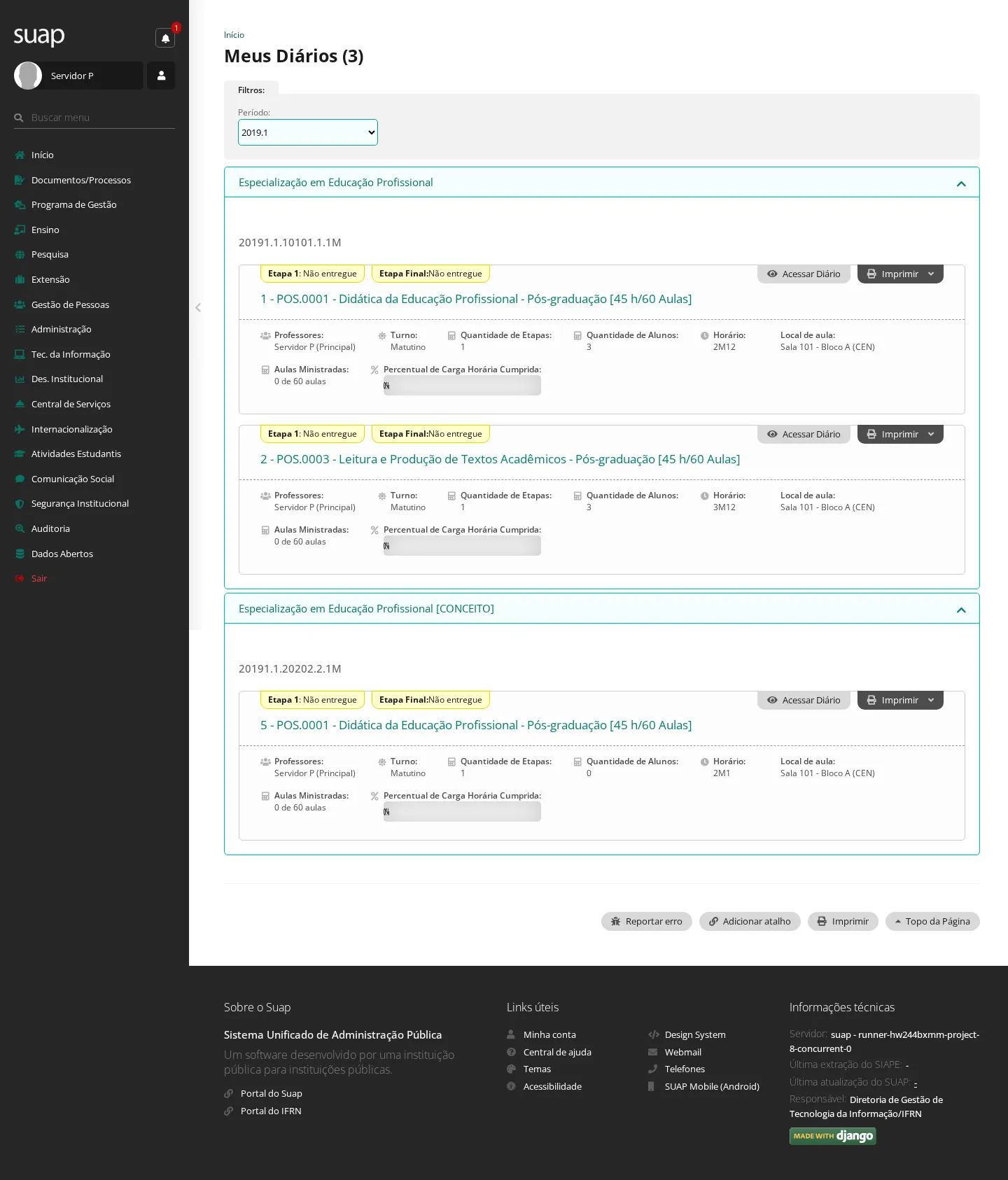The image size is (1008, 1180).
Task: Click Acessar Diário for diary 5 POS.0001
Action: (804, 700)
